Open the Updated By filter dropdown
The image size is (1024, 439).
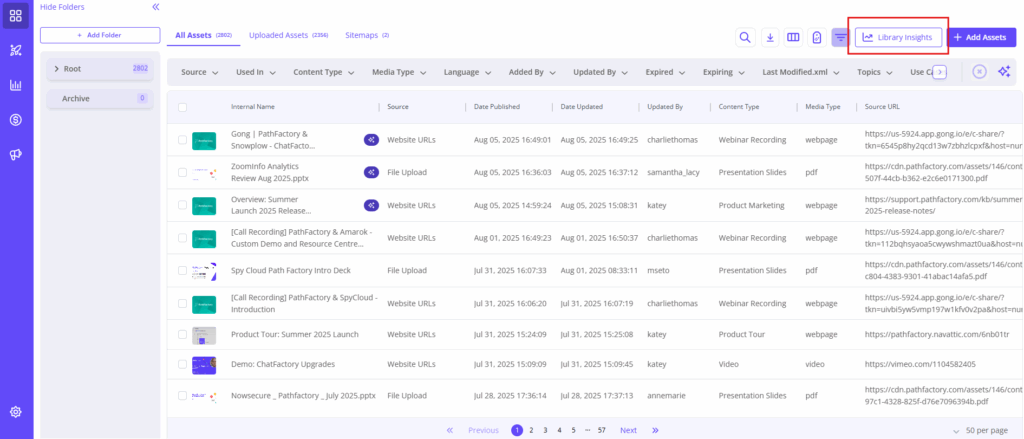click(601, 72)
